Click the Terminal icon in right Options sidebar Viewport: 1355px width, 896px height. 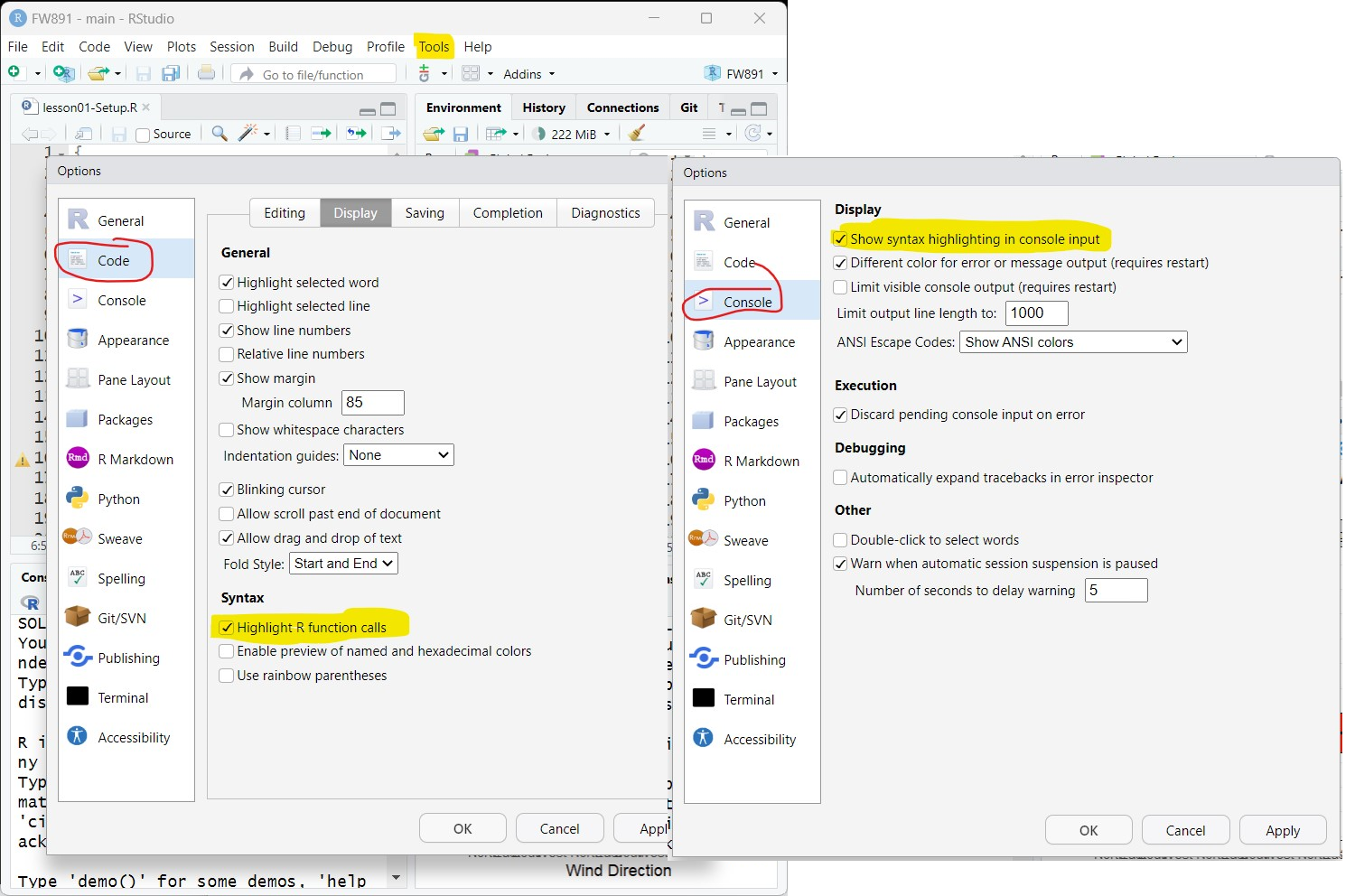click(x=704, y=699)
